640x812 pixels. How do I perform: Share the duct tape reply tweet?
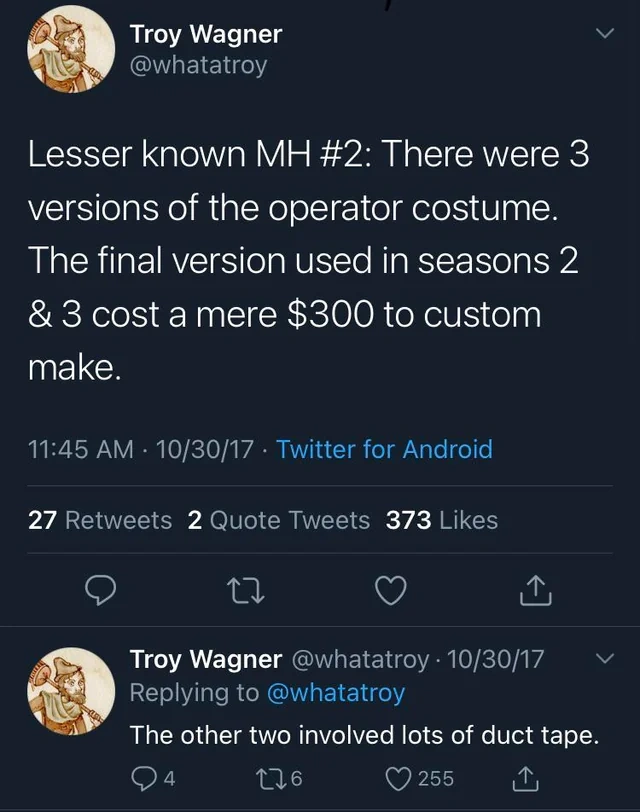pyautogui.click(x=526, y=779)
